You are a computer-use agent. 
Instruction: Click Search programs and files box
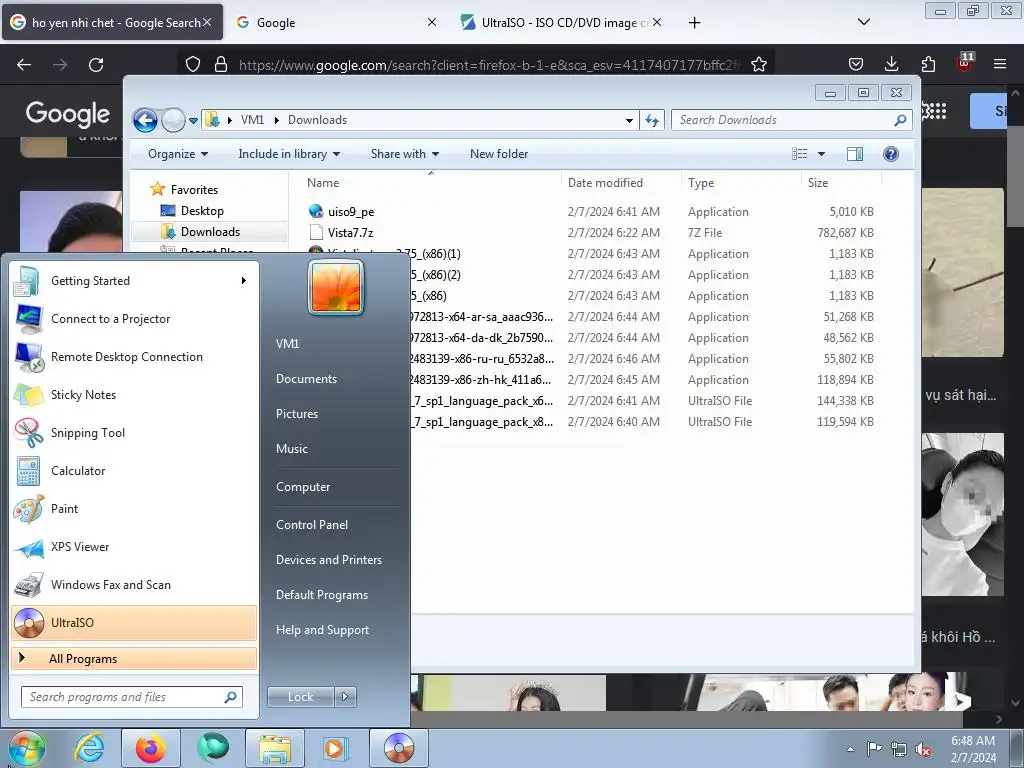click(131, 697)
